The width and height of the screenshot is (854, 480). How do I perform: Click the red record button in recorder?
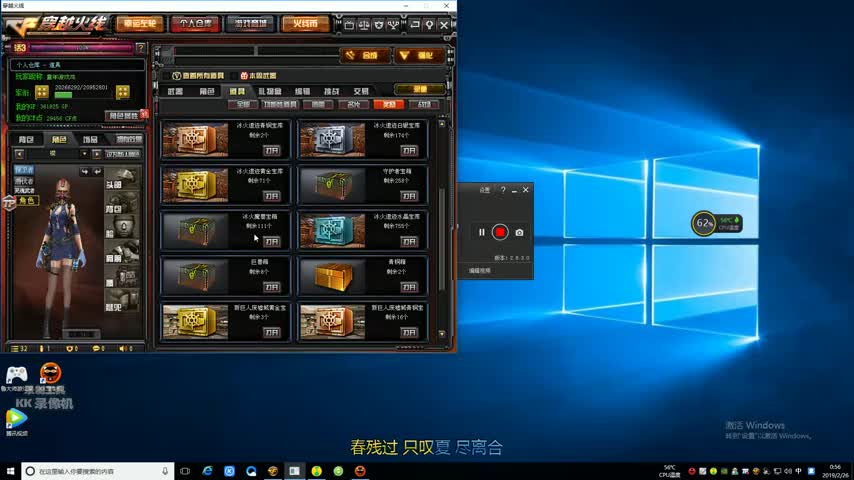500,232
